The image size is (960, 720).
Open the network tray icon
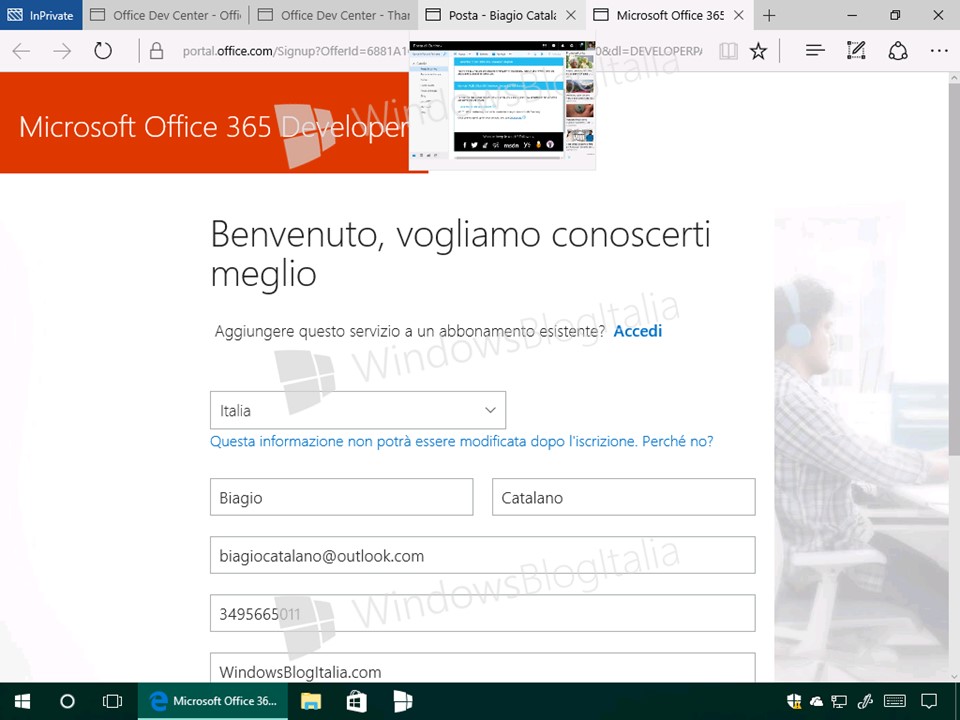pyautogui.click(x=839, y=702)
